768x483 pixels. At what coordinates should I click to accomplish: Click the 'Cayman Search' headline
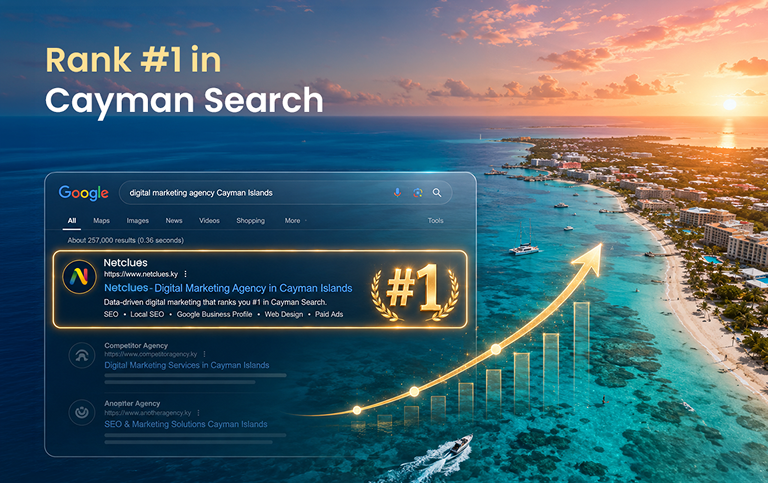(184, 101)
